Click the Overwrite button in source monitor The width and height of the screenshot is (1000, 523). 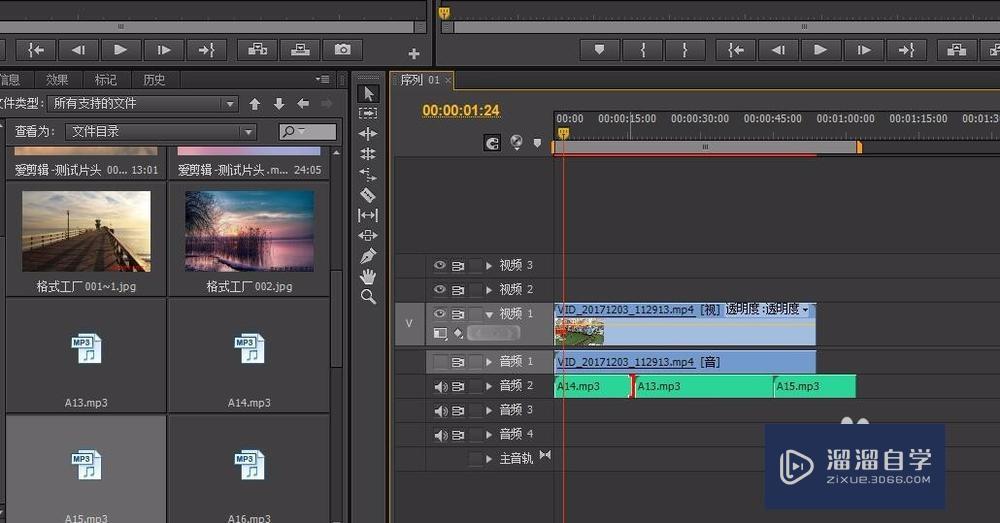[x=300, y=49]
